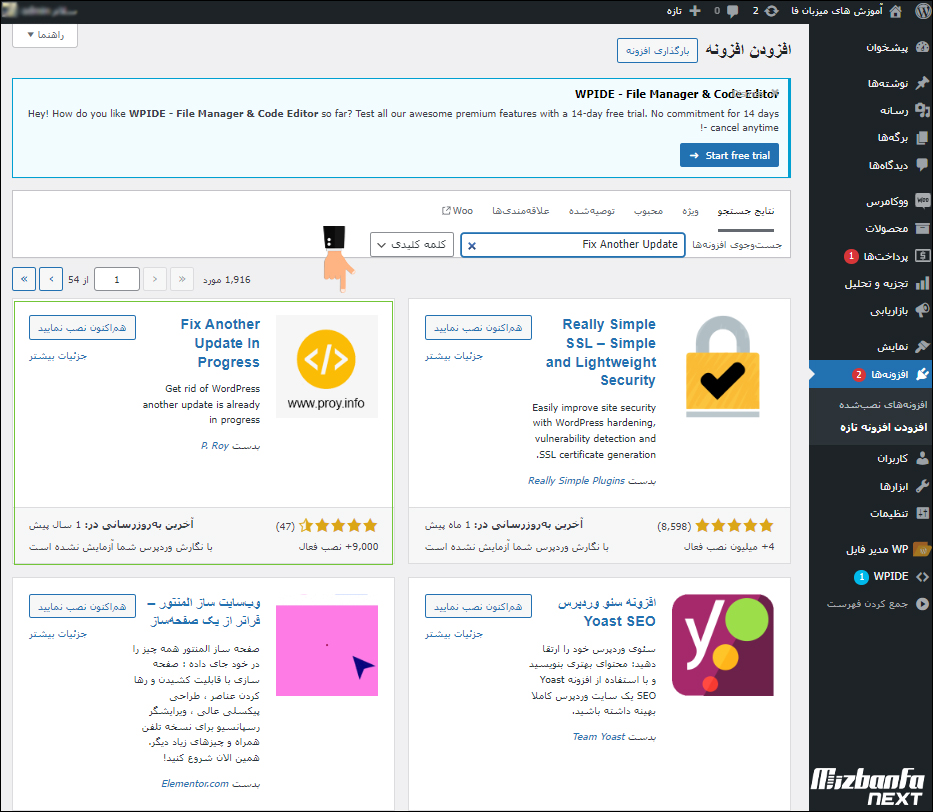
Task: Click the wrench icon for ابزارها
Action: pos(922,486)
